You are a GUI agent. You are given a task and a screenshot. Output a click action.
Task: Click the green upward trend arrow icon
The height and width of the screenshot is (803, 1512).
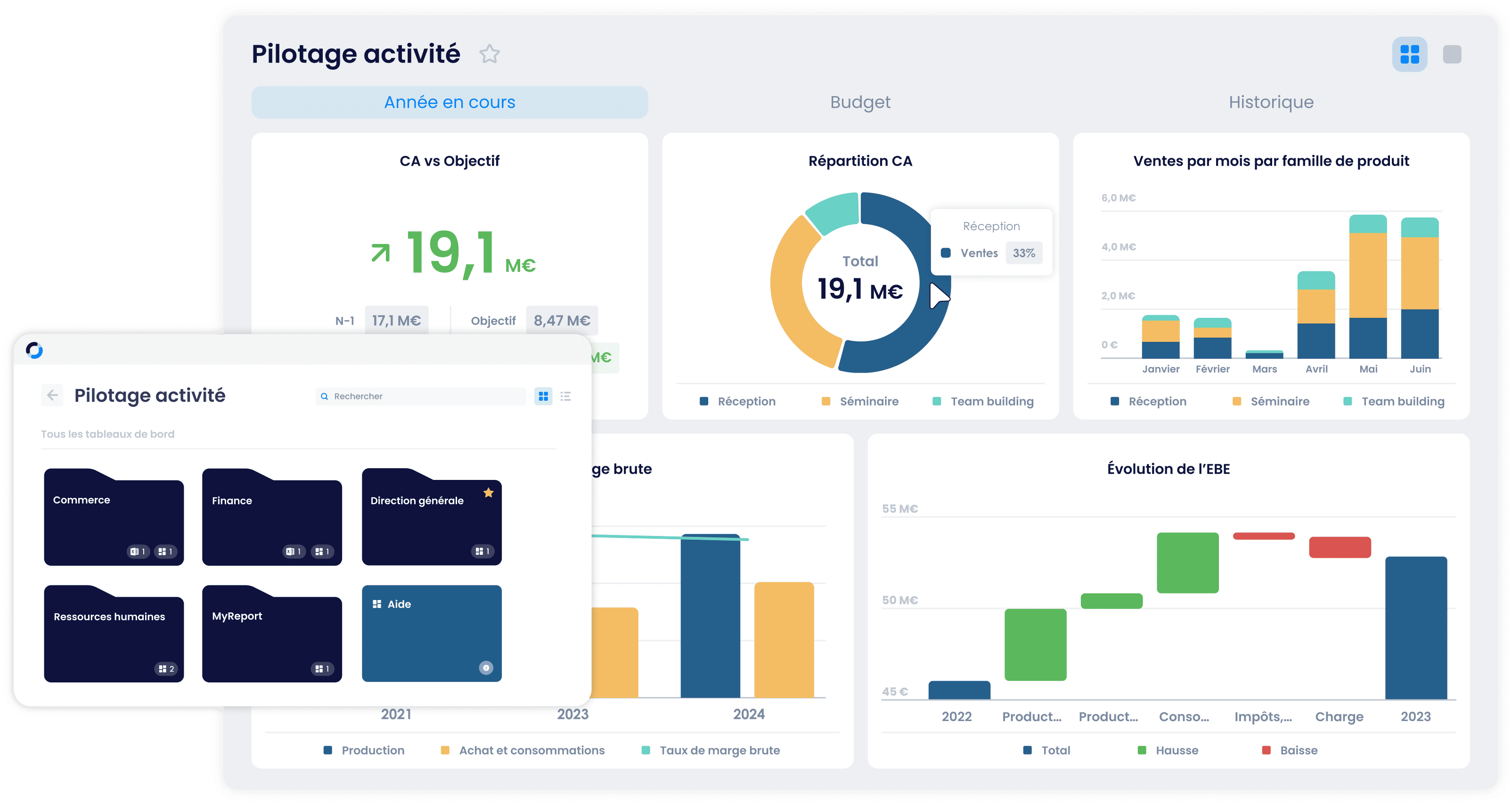click(x=380, y=253)
